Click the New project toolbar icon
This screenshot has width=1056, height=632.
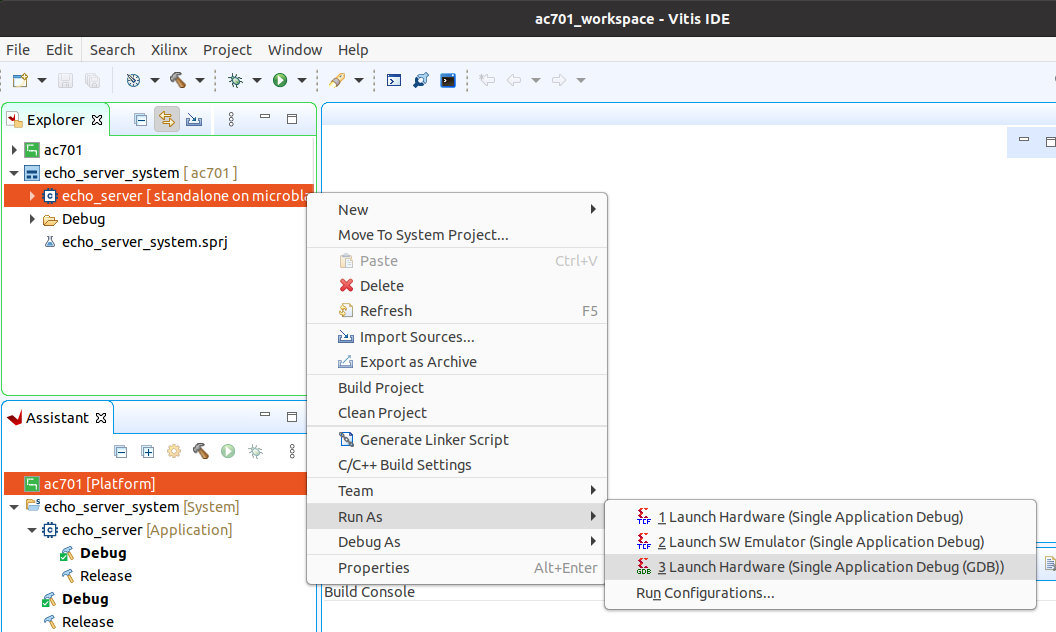point(21,80)
